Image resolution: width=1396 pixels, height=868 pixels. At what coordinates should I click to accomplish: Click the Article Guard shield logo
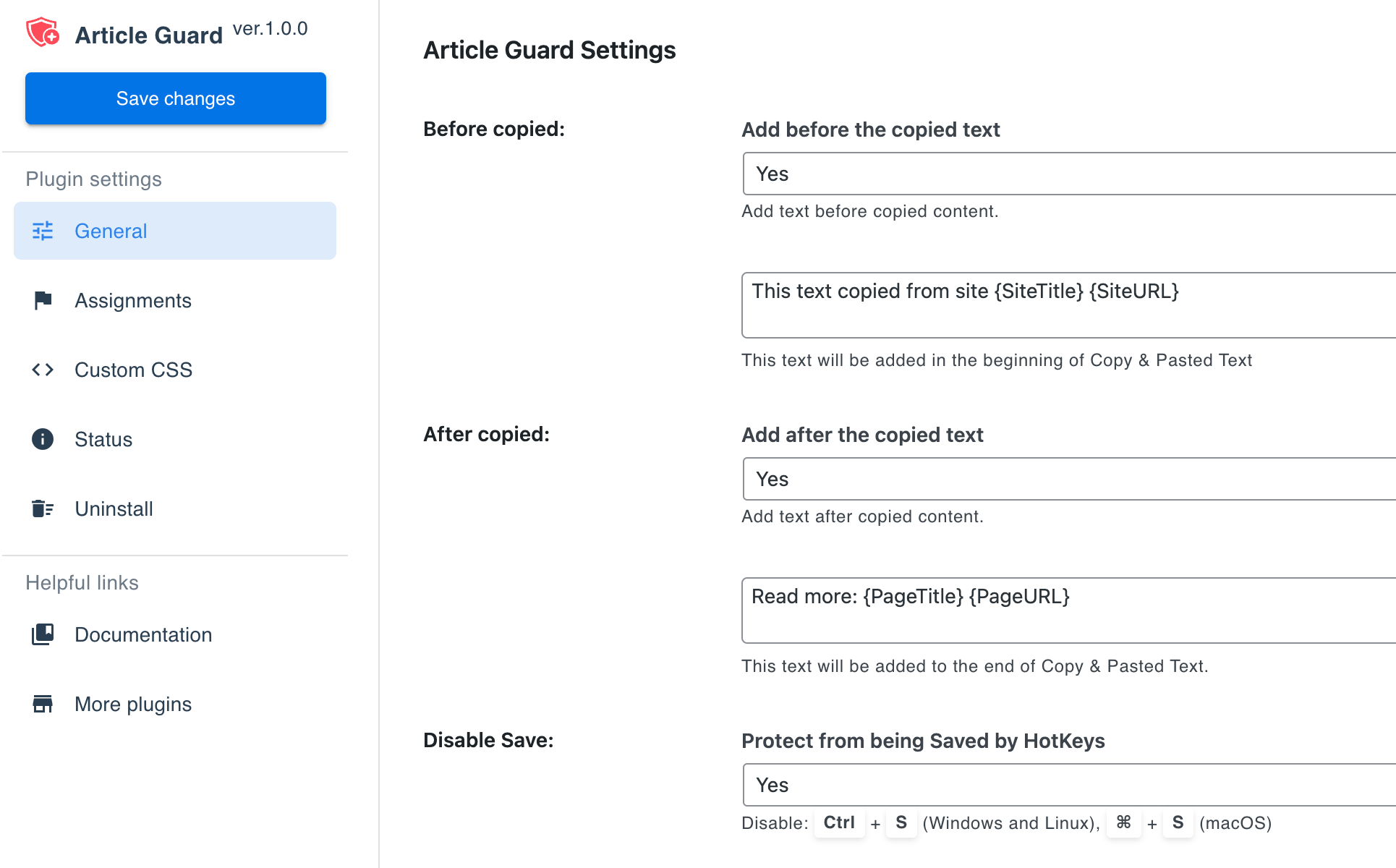(43, 33)
